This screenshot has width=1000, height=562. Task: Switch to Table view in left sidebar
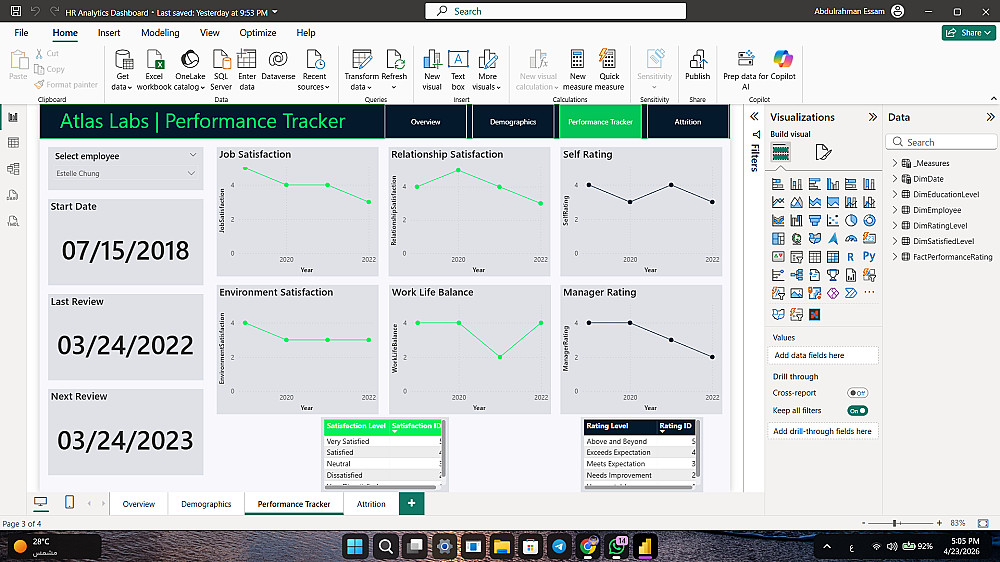pyautogui.click(x=13, y=143)
